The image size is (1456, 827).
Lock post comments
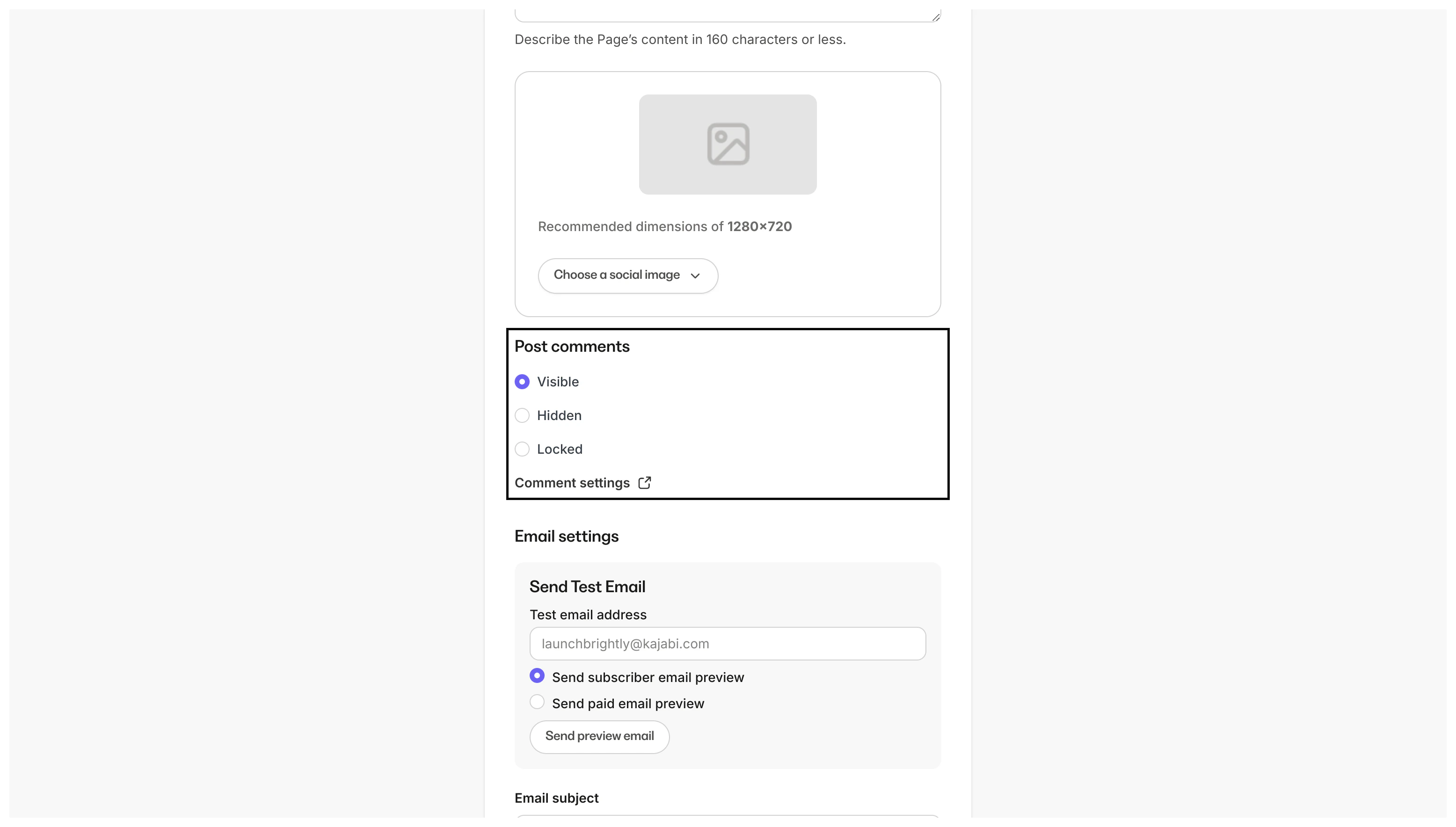[x=522, y=449]
